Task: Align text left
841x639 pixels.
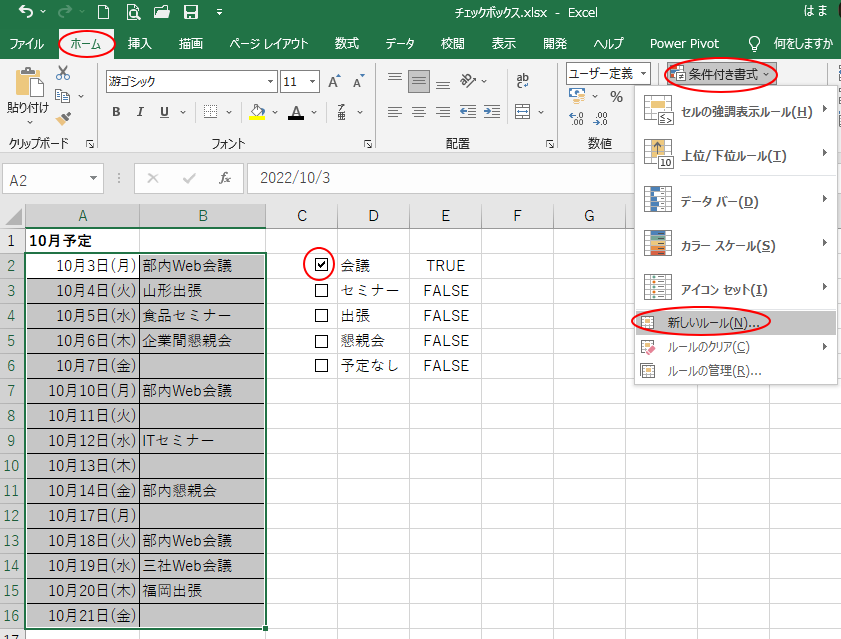Action: point(395,112)
